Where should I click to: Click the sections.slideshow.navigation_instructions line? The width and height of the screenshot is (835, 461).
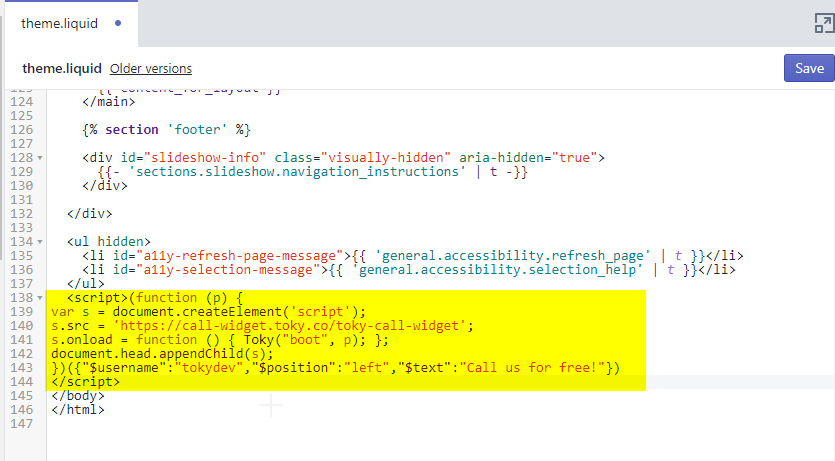[313, 172]
